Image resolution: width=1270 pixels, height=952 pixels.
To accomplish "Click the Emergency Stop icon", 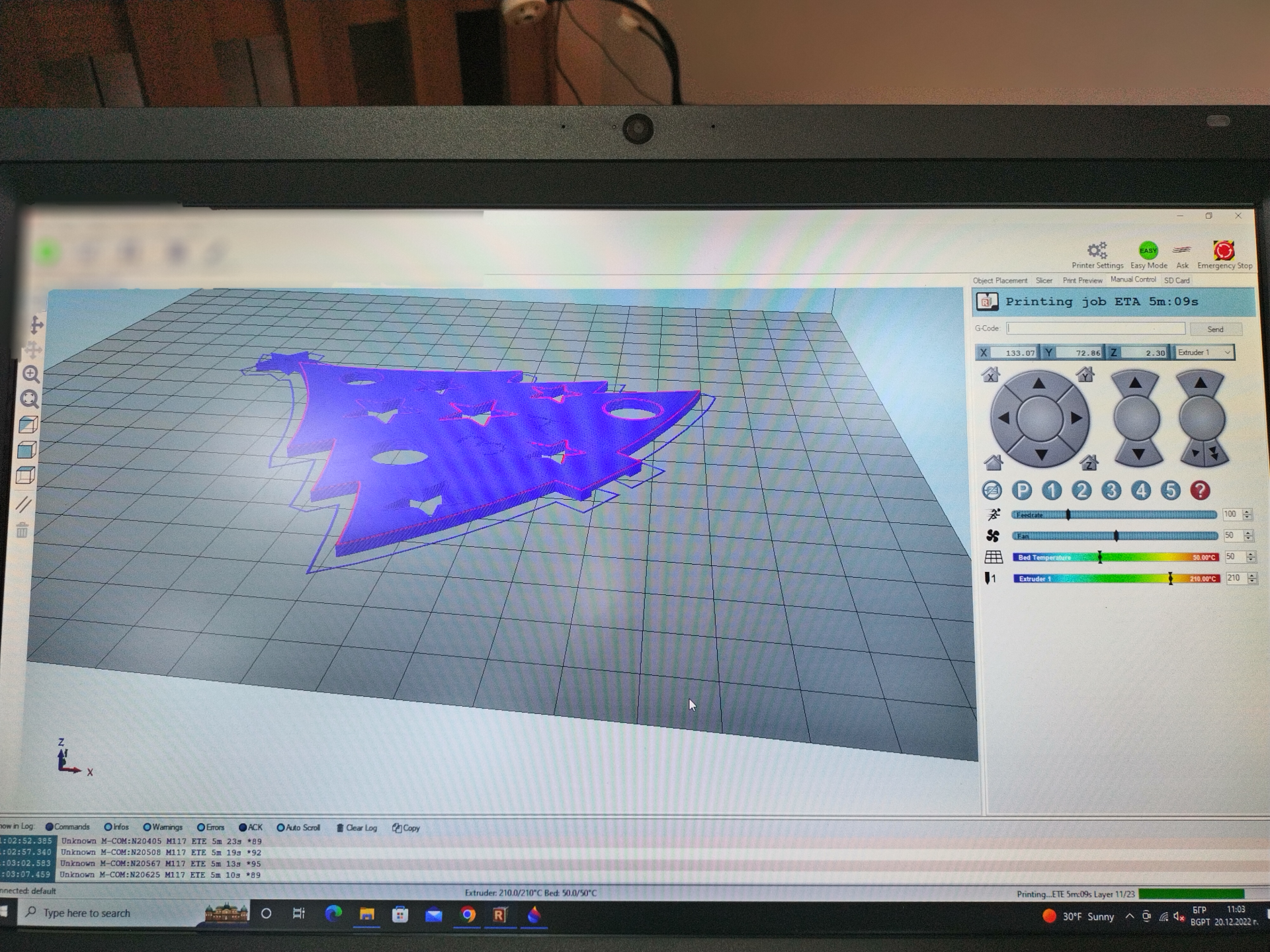I will [1224, 251].
